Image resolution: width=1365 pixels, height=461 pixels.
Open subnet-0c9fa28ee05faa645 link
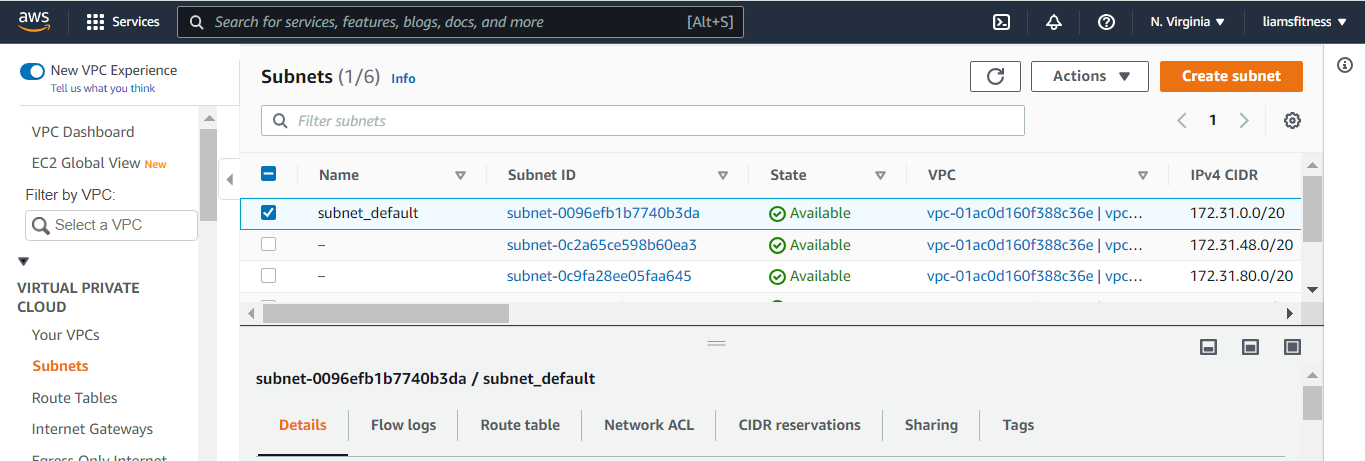click(599, 276)
